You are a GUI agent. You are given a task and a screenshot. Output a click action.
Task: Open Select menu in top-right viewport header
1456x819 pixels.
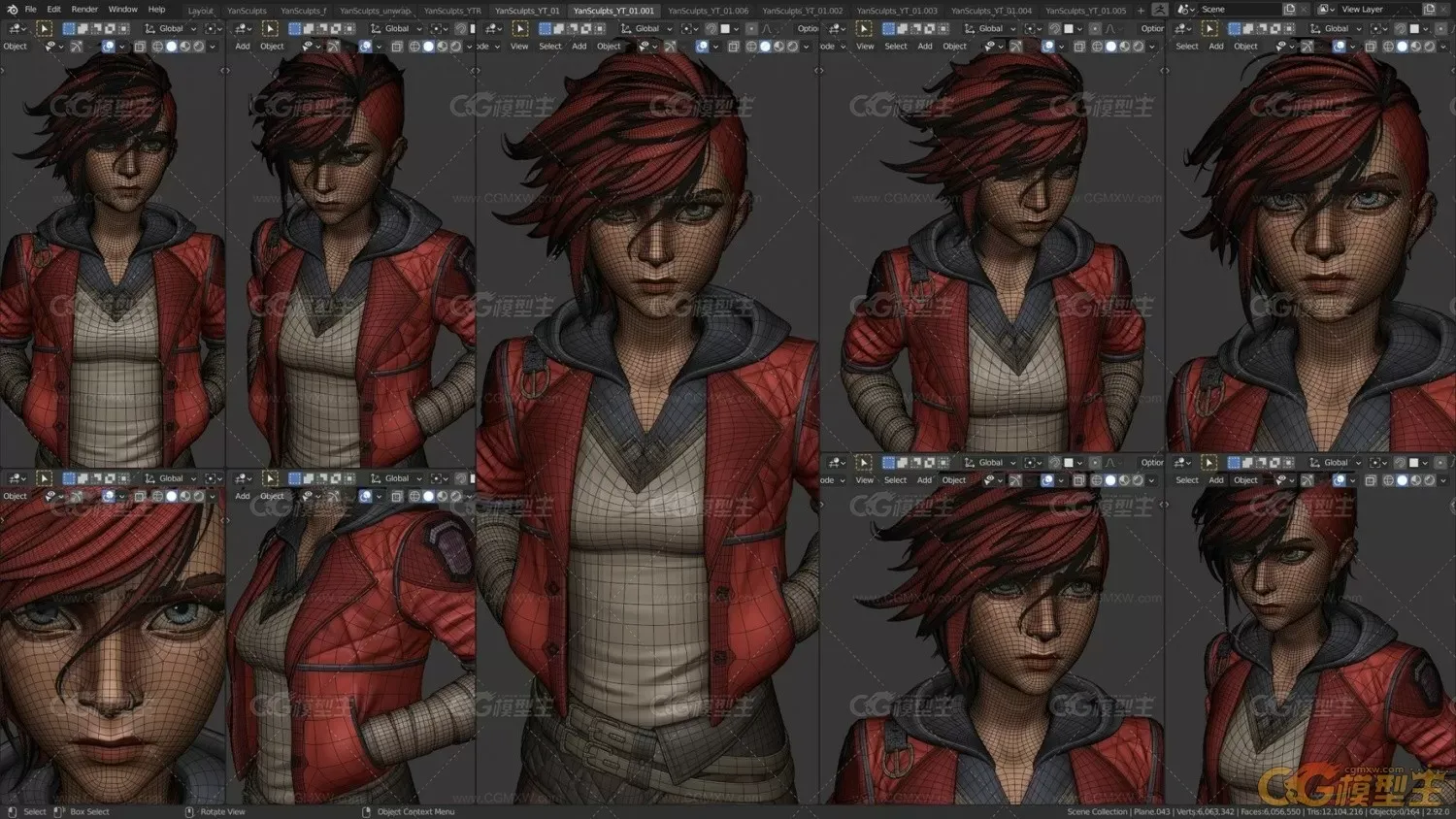pyautogui.click(x=1187, y=46)
